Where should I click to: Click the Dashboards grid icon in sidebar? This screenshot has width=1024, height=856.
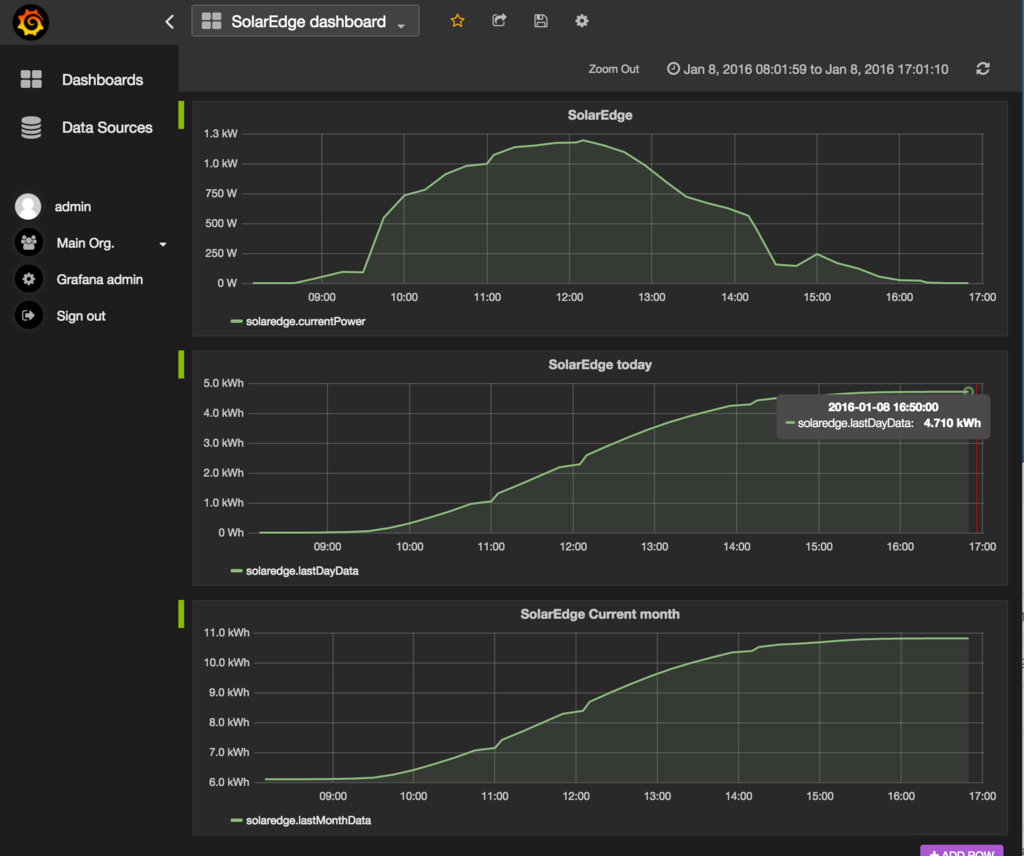pyautogui.click(x=31, y=79)
